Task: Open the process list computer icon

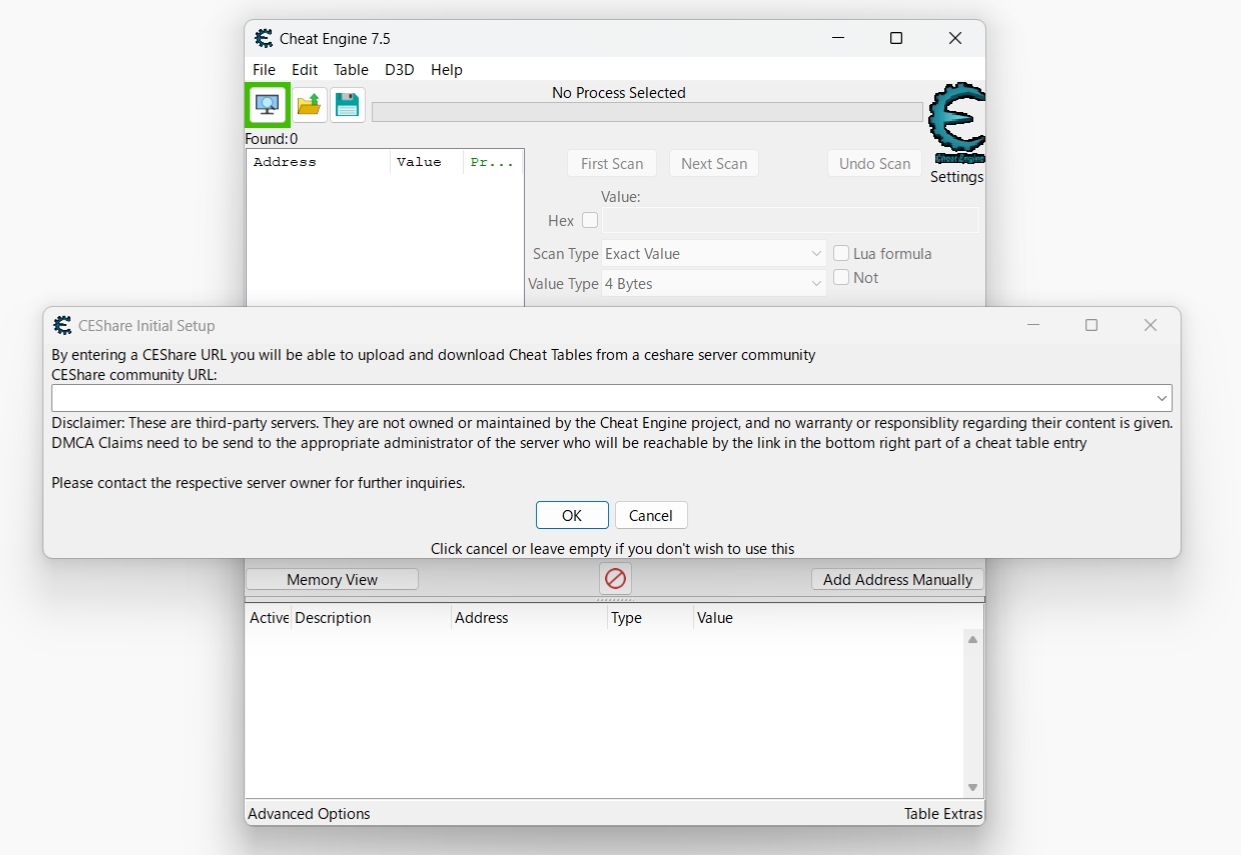Action: [x=267, y=104]
